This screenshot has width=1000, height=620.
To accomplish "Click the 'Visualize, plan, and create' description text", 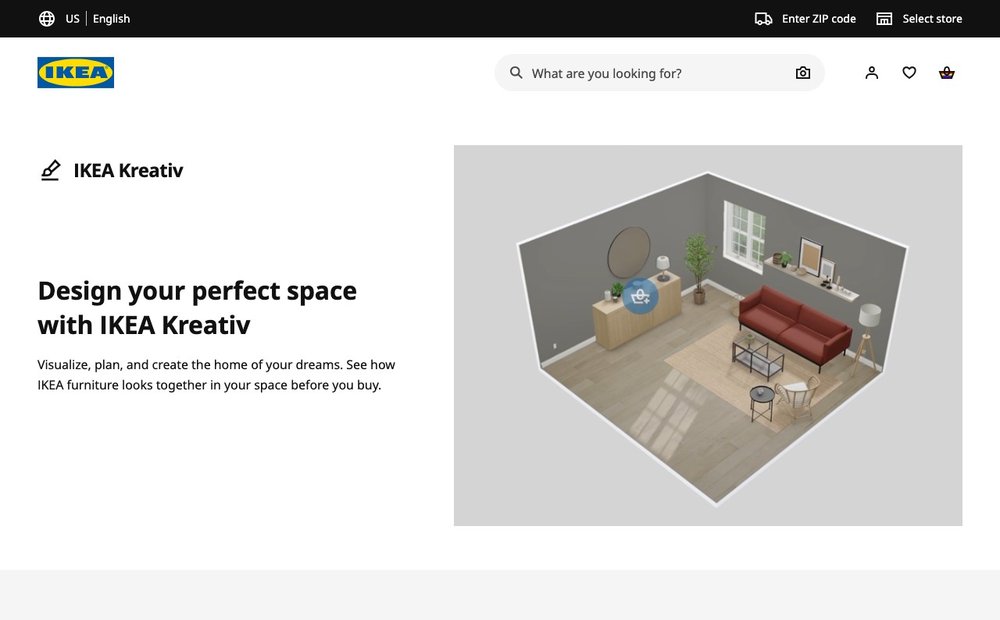I will [x=216, y=375].
